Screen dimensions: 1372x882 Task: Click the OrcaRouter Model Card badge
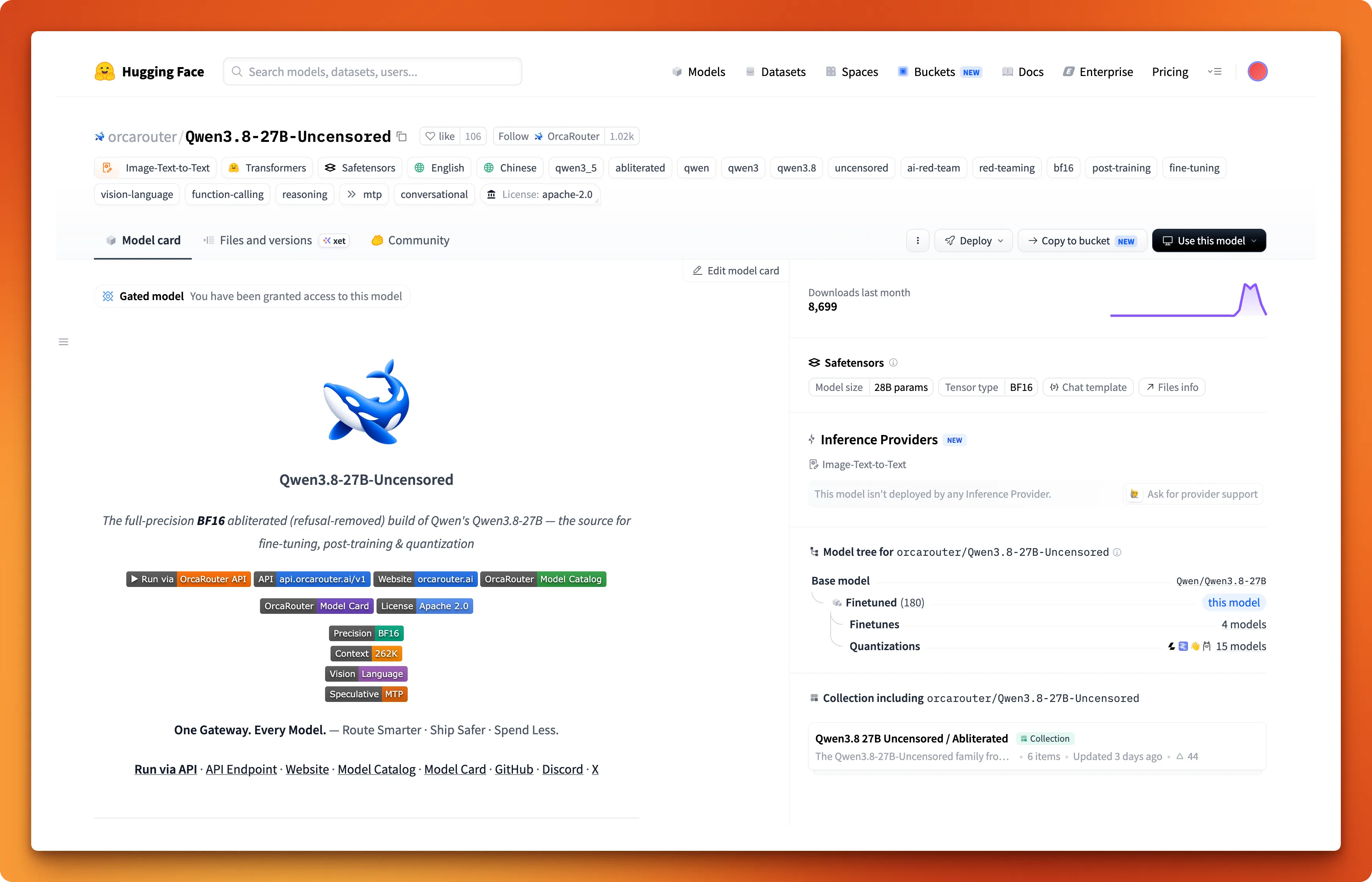coord(316,606)
